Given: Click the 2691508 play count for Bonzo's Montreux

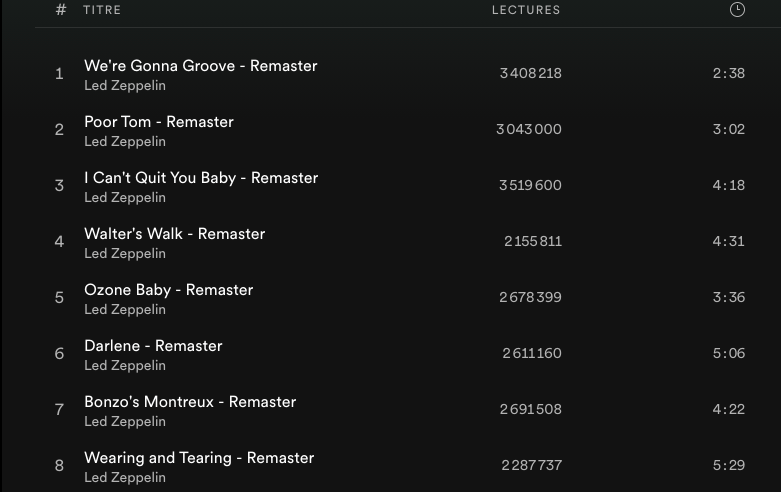Looking at the screenshot, I should click(x=531, y=409).
